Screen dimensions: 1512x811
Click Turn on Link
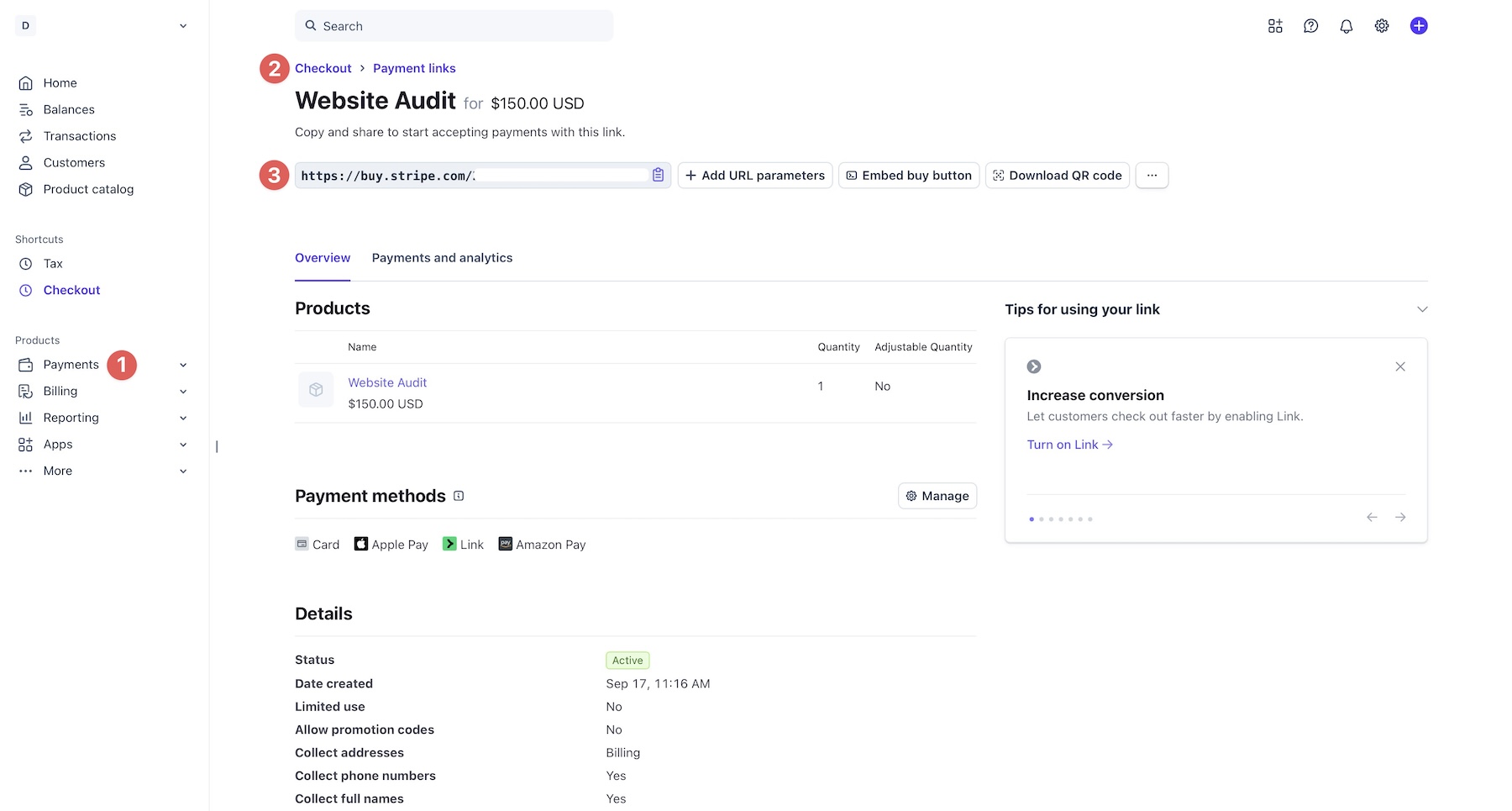1069,445
